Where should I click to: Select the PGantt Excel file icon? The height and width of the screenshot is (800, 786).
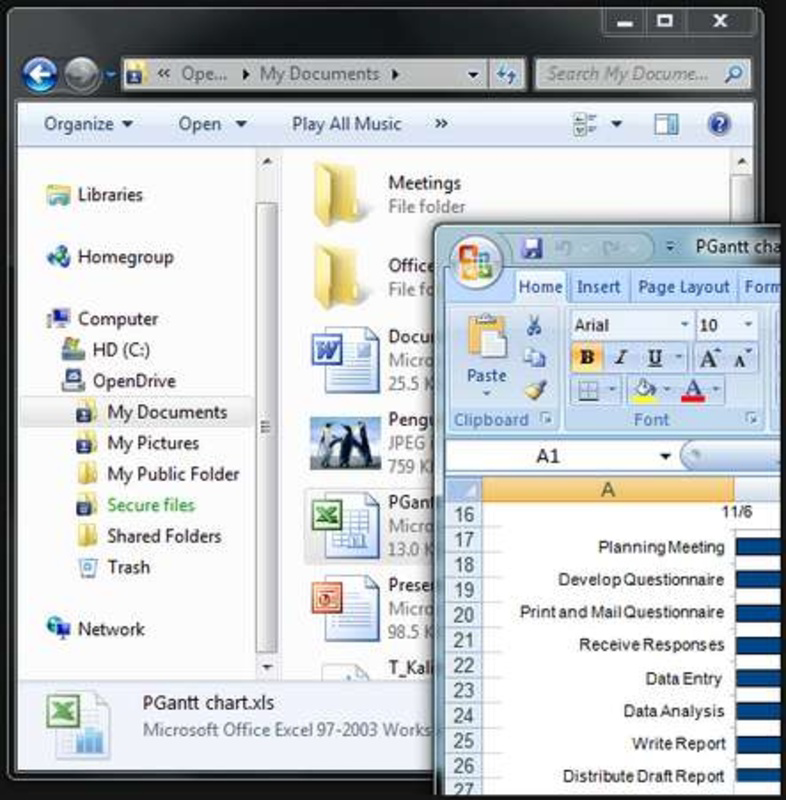(345, 526)
